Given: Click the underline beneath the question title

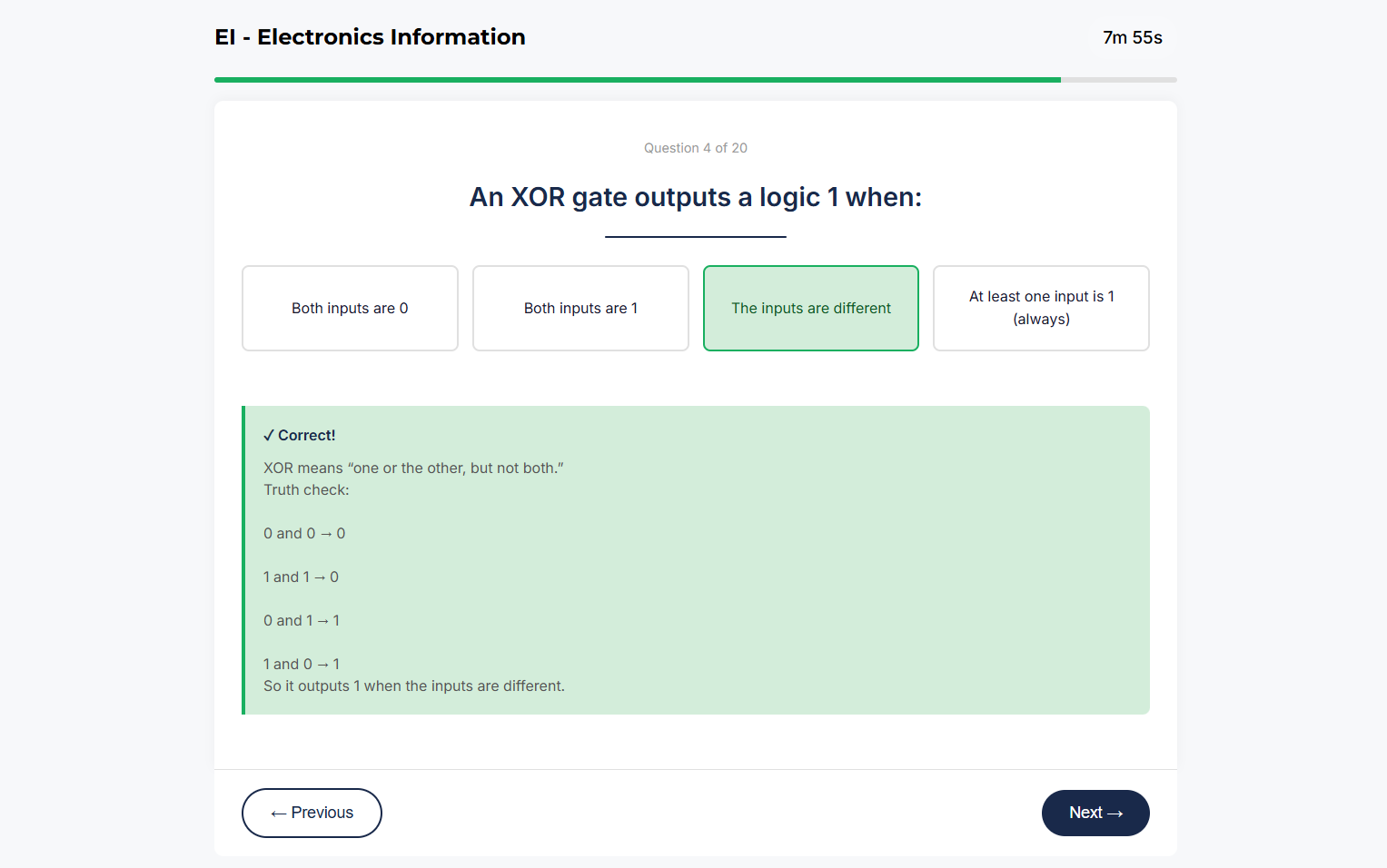Looking at the screenshot, I should [x=695, y=237].
